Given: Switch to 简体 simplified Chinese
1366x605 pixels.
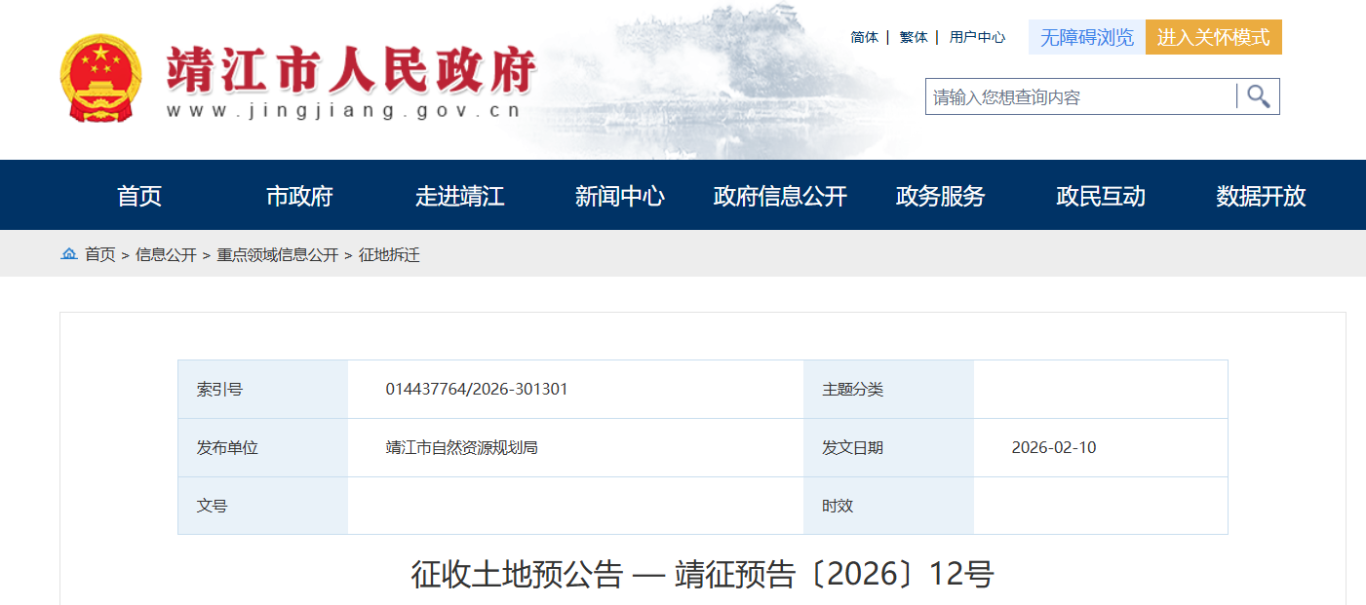Looking at the screenshot, I should click(864, 37).
